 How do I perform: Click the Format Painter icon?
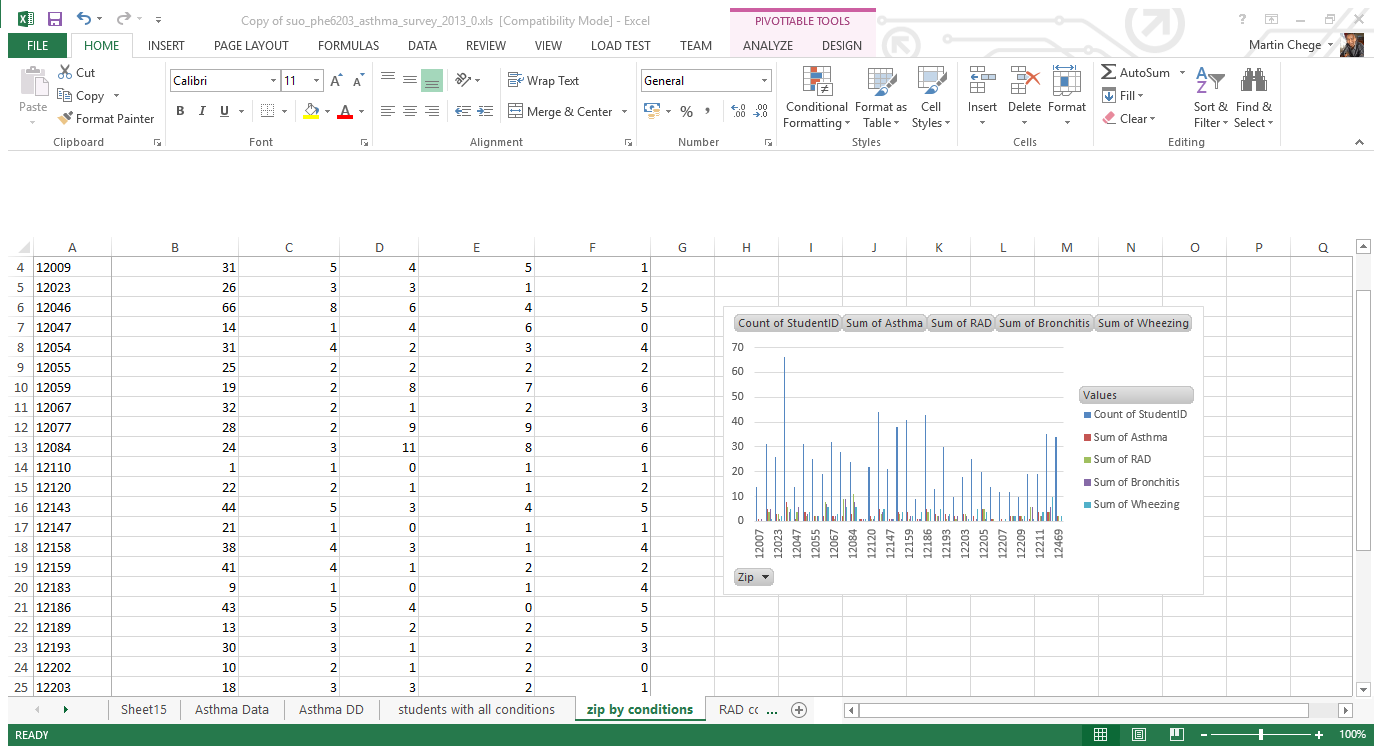66,119
